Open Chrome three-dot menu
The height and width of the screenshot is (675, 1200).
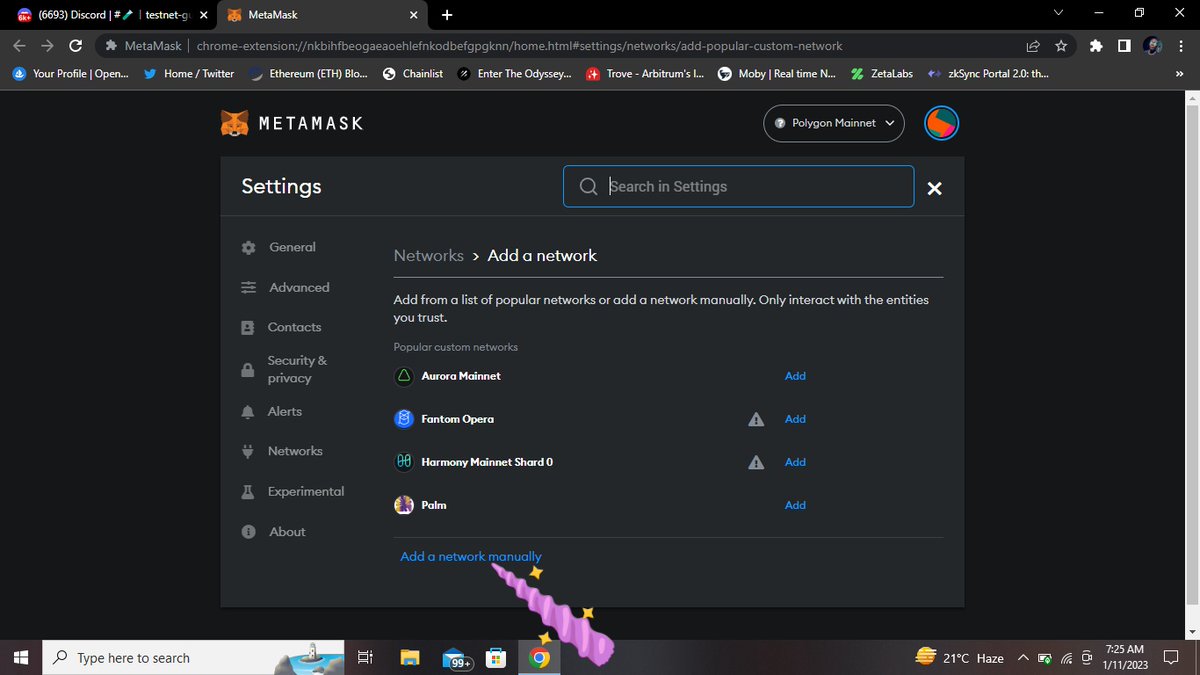point(1183,46)
